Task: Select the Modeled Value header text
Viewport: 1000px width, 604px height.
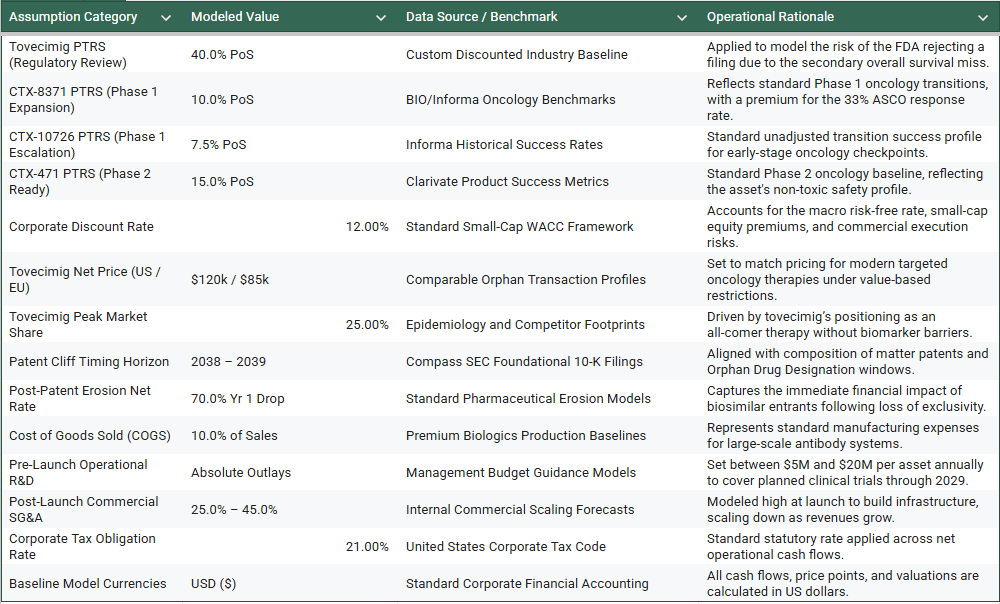Action: click(235, 17)
